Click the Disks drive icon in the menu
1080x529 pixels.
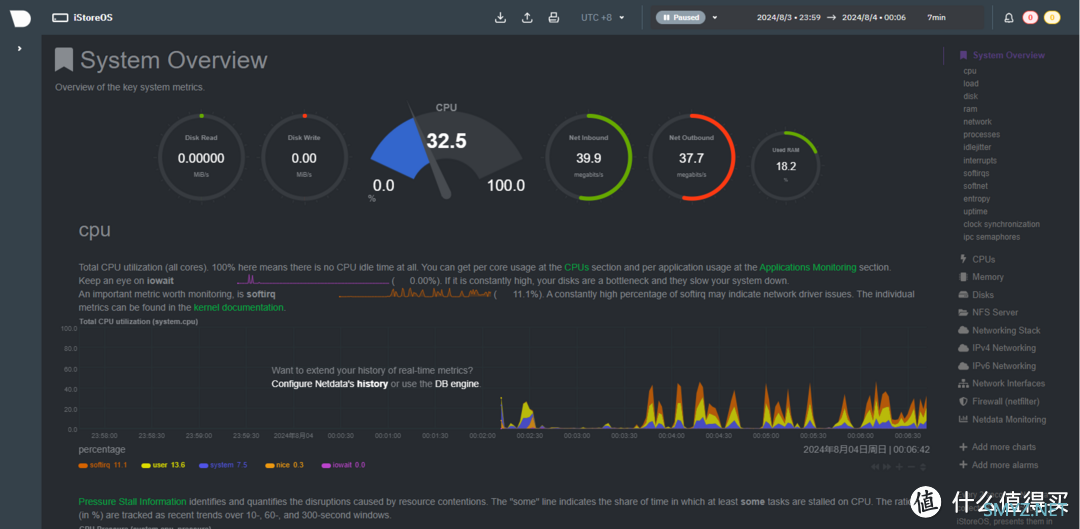(x=963, y=295)
